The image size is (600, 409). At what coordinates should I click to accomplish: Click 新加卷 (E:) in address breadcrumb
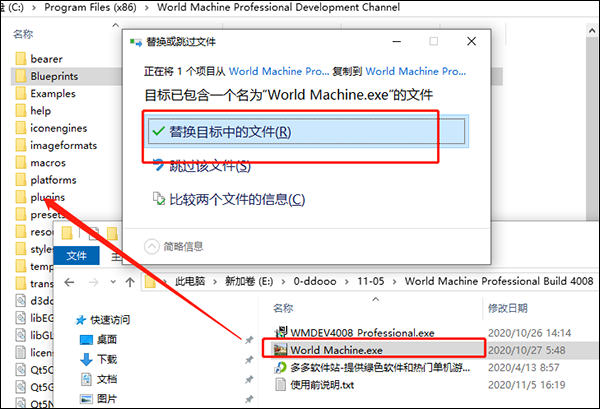pyautogui.click(x=249, y=282)
